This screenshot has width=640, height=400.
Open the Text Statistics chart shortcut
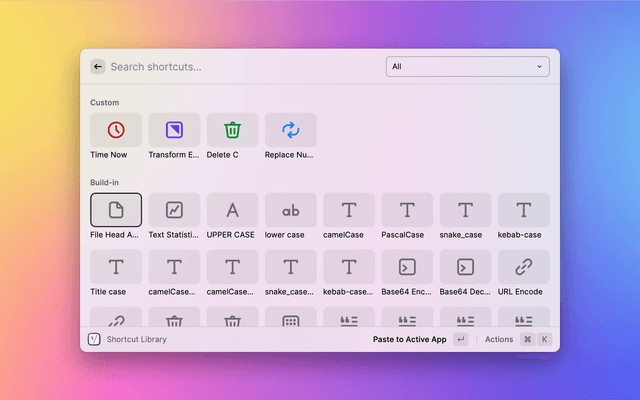(x=174, y=210)
